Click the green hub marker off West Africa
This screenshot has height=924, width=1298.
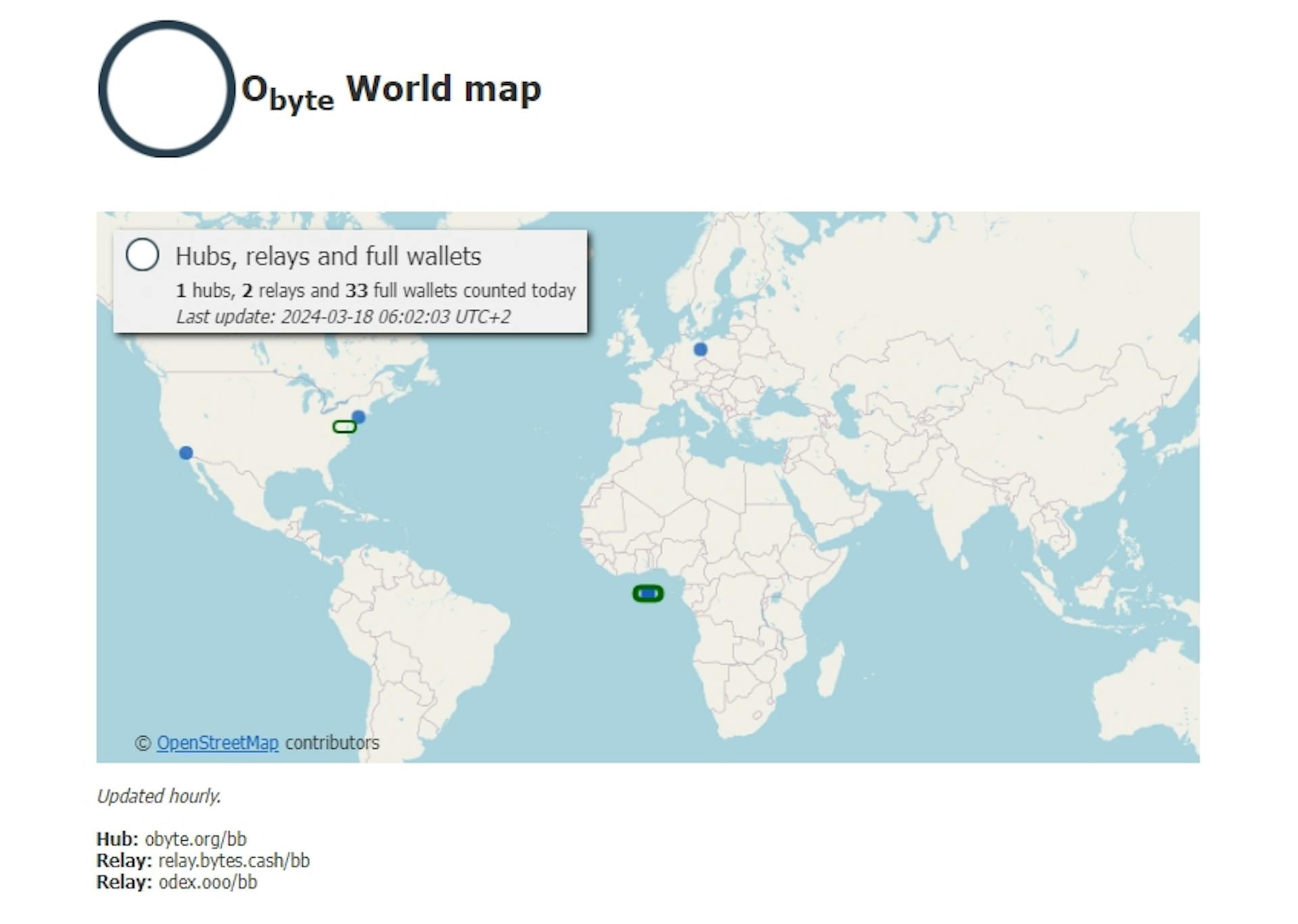point(648,593)
